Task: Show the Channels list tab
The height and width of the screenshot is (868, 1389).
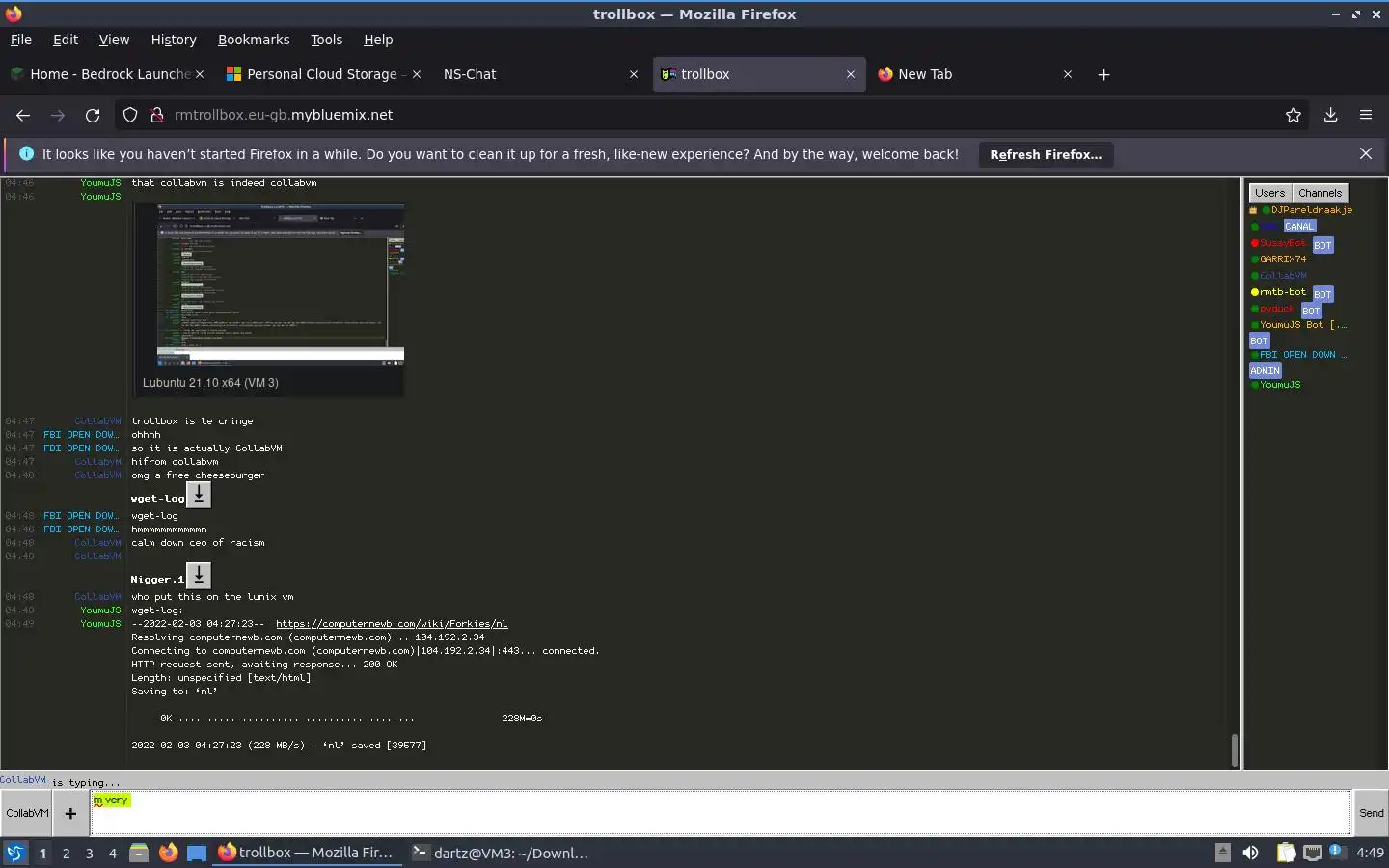Action: pos(1320,193)
